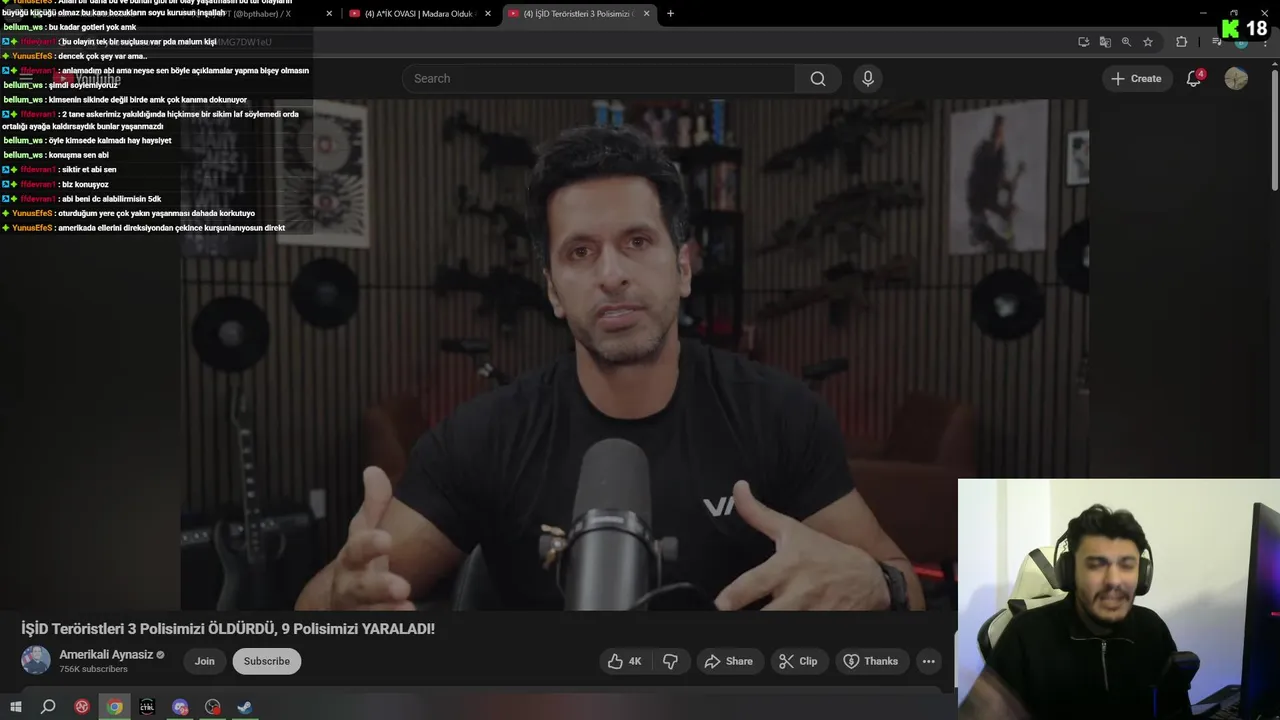
Task: Open more actions three-dot menu
Action: (929, 661)
